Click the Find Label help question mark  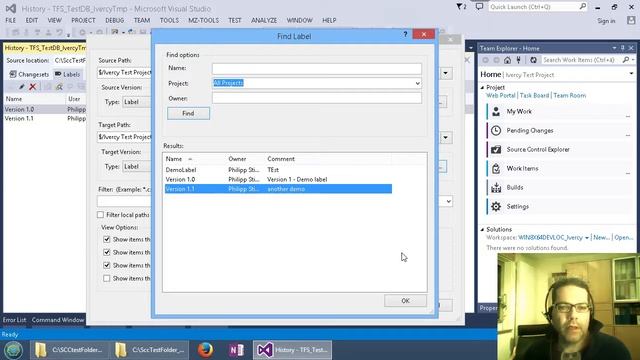point(405,34)
